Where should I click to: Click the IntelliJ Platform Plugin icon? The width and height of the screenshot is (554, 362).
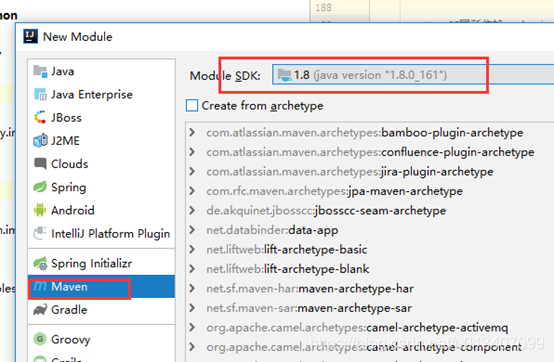tap(40, 233)
